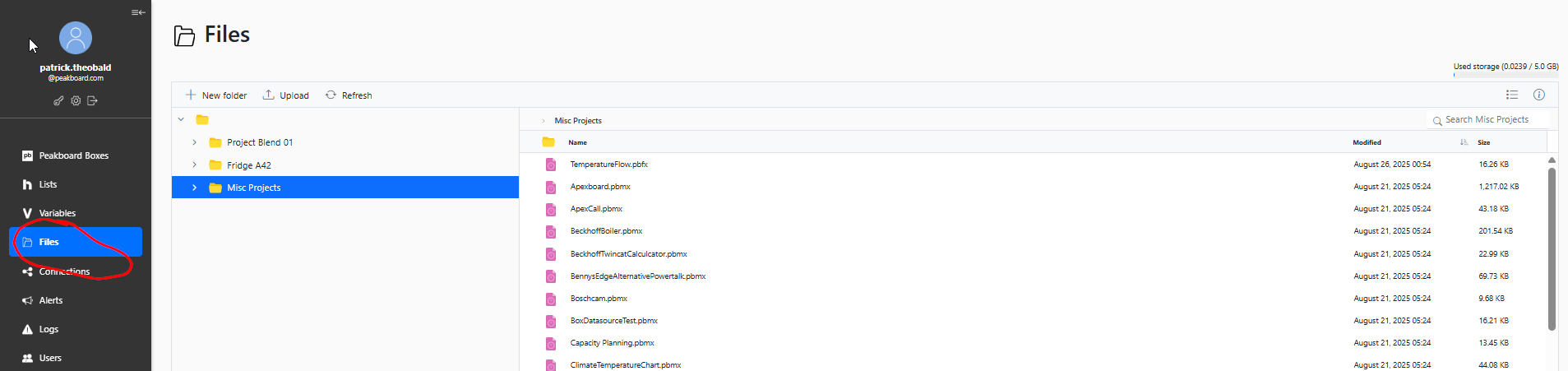Open the patrick.theobald user avatar
This screenshot has height=371, width=1568.
pos(76,38)
